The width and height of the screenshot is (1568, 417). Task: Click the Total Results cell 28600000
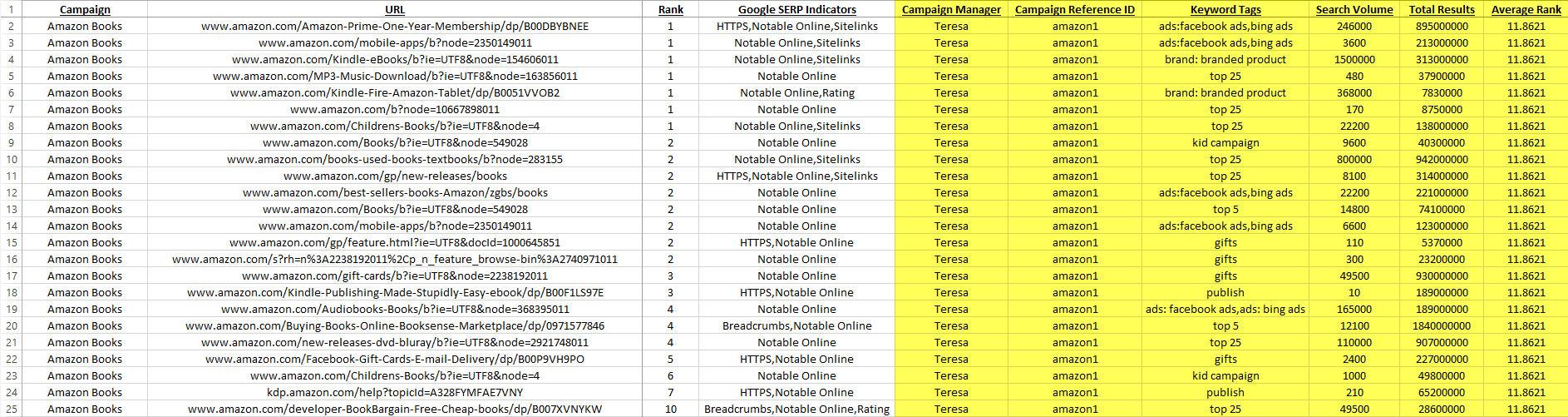(1442, 409)
